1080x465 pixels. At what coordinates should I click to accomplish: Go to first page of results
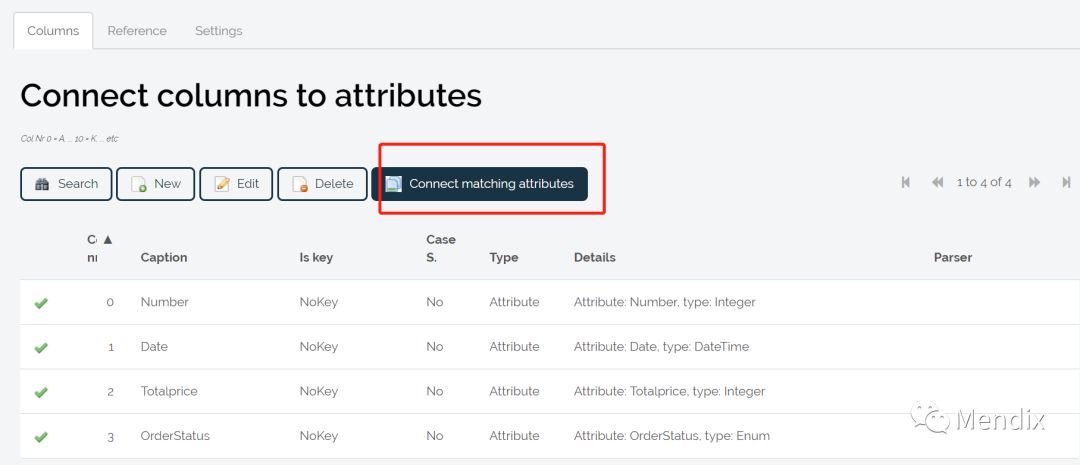pos(906,183)
